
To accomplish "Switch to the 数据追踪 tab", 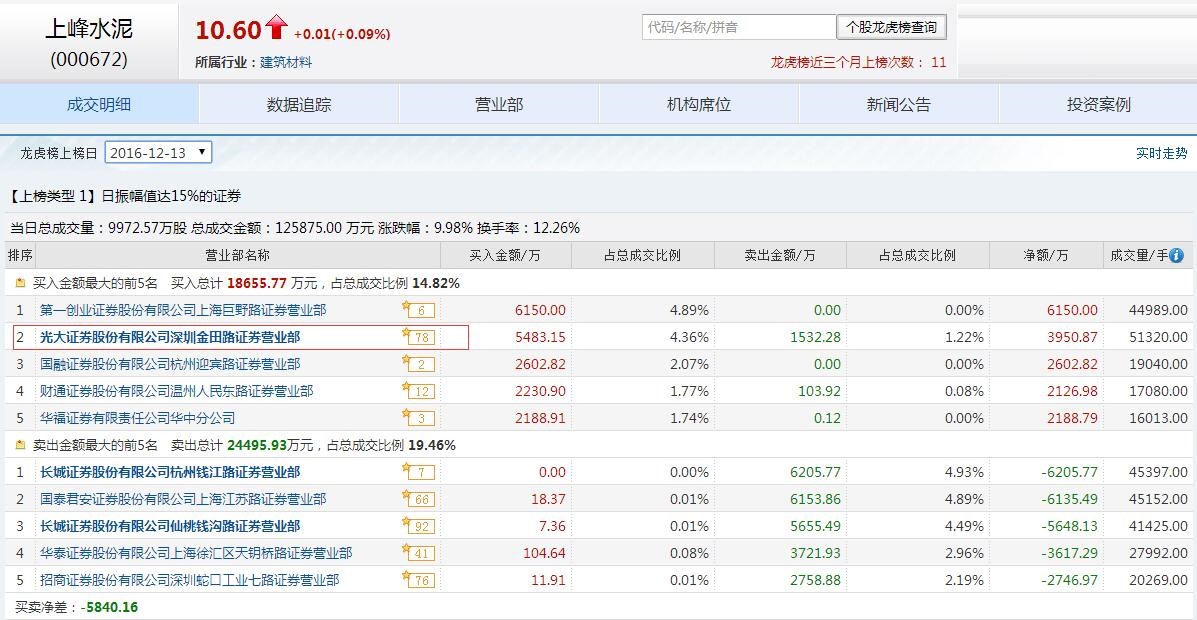I will click(297, 104).
